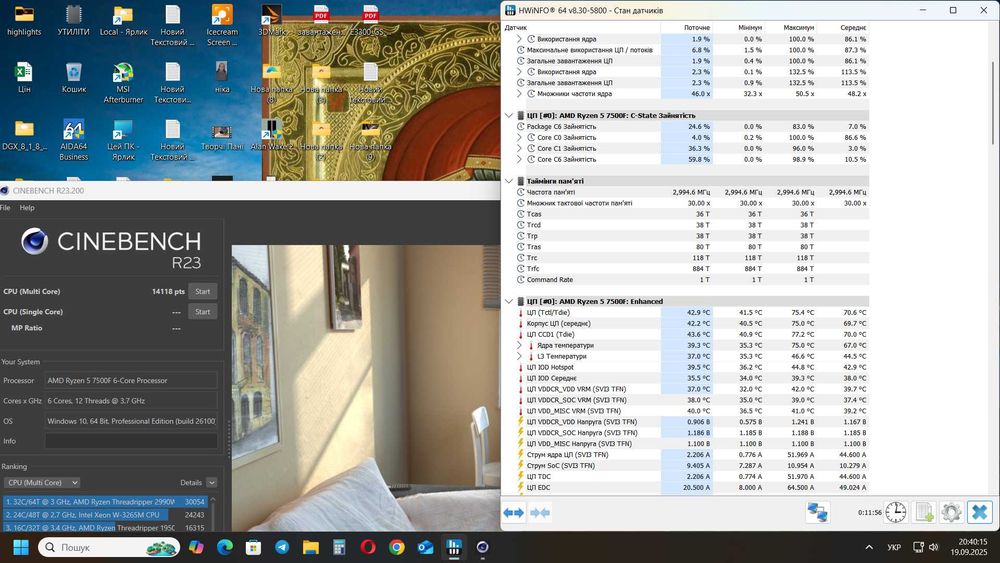Open the volume control tray icon

coord(934,547)
